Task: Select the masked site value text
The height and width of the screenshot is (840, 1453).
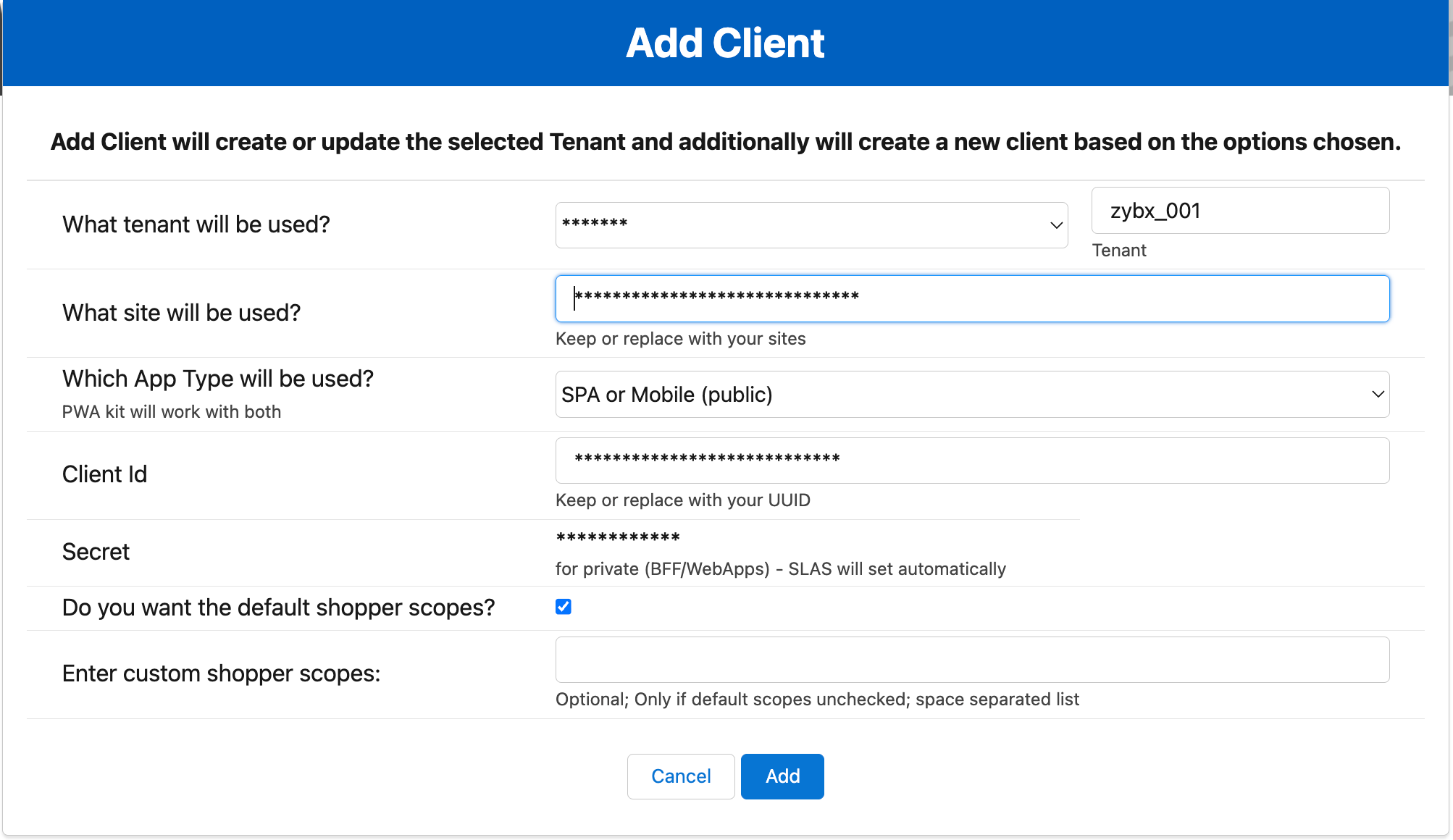Action: (717, 297)
